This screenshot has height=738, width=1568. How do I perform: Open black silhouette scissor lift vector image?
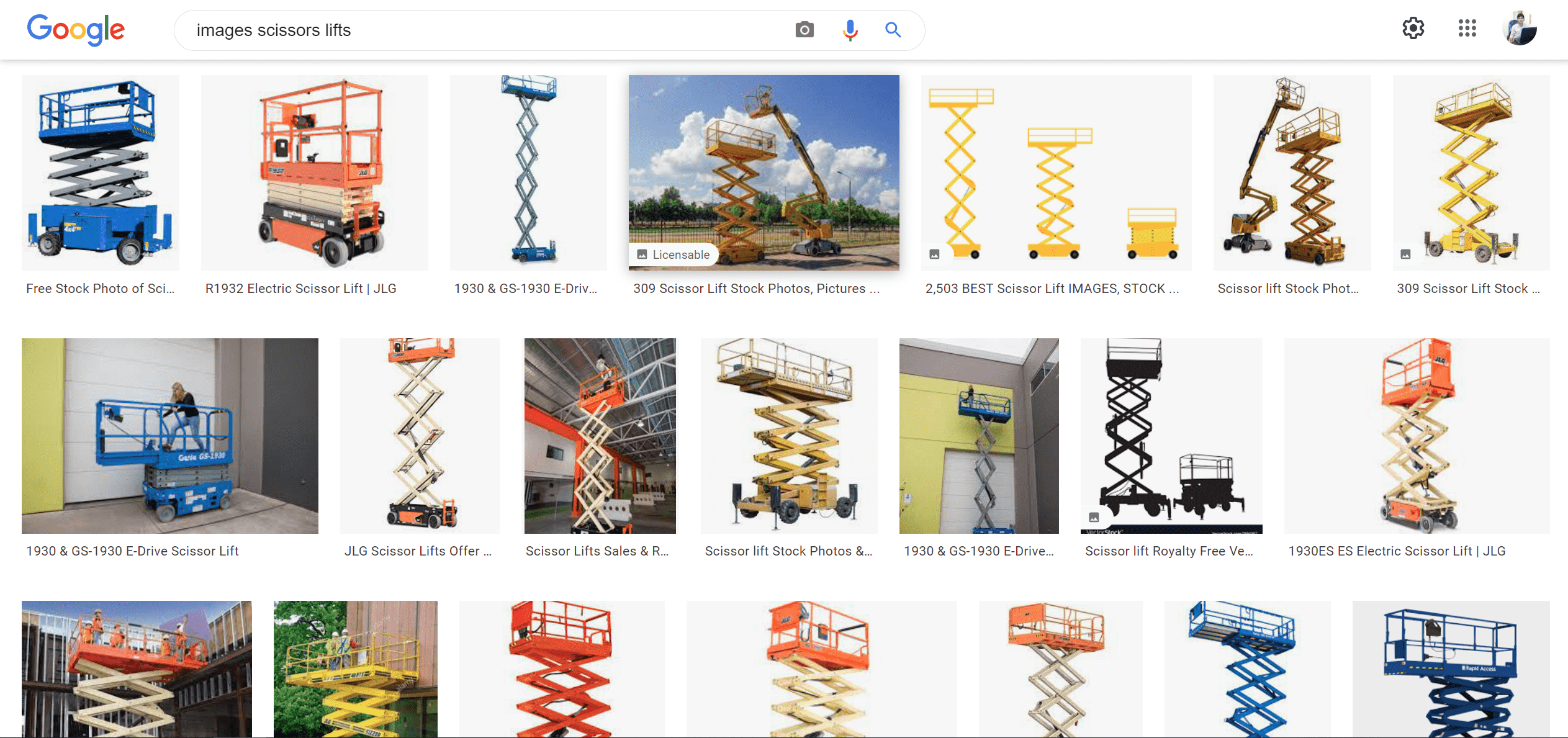coord(1171,436)
